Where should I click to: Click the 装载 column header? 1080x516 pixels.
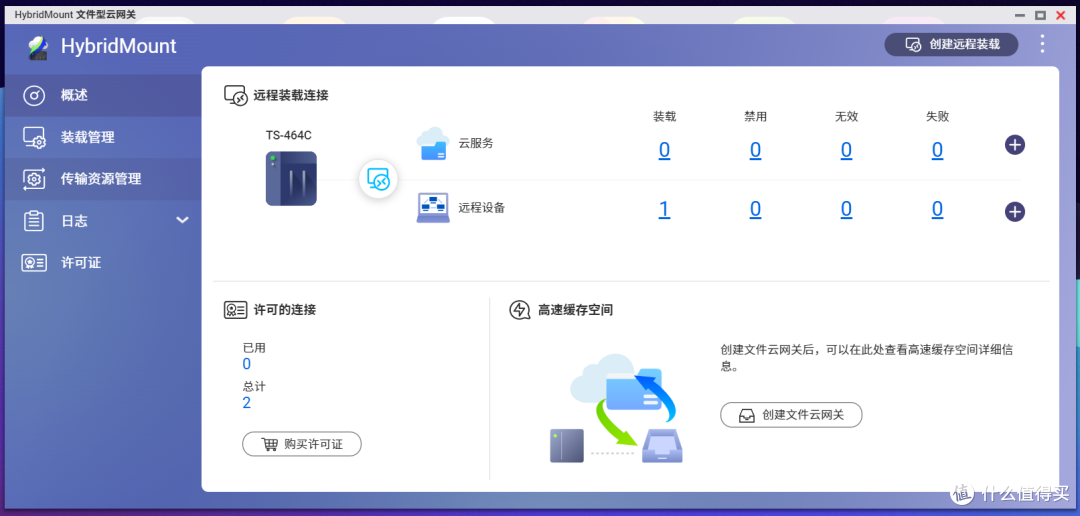(664, 116)
